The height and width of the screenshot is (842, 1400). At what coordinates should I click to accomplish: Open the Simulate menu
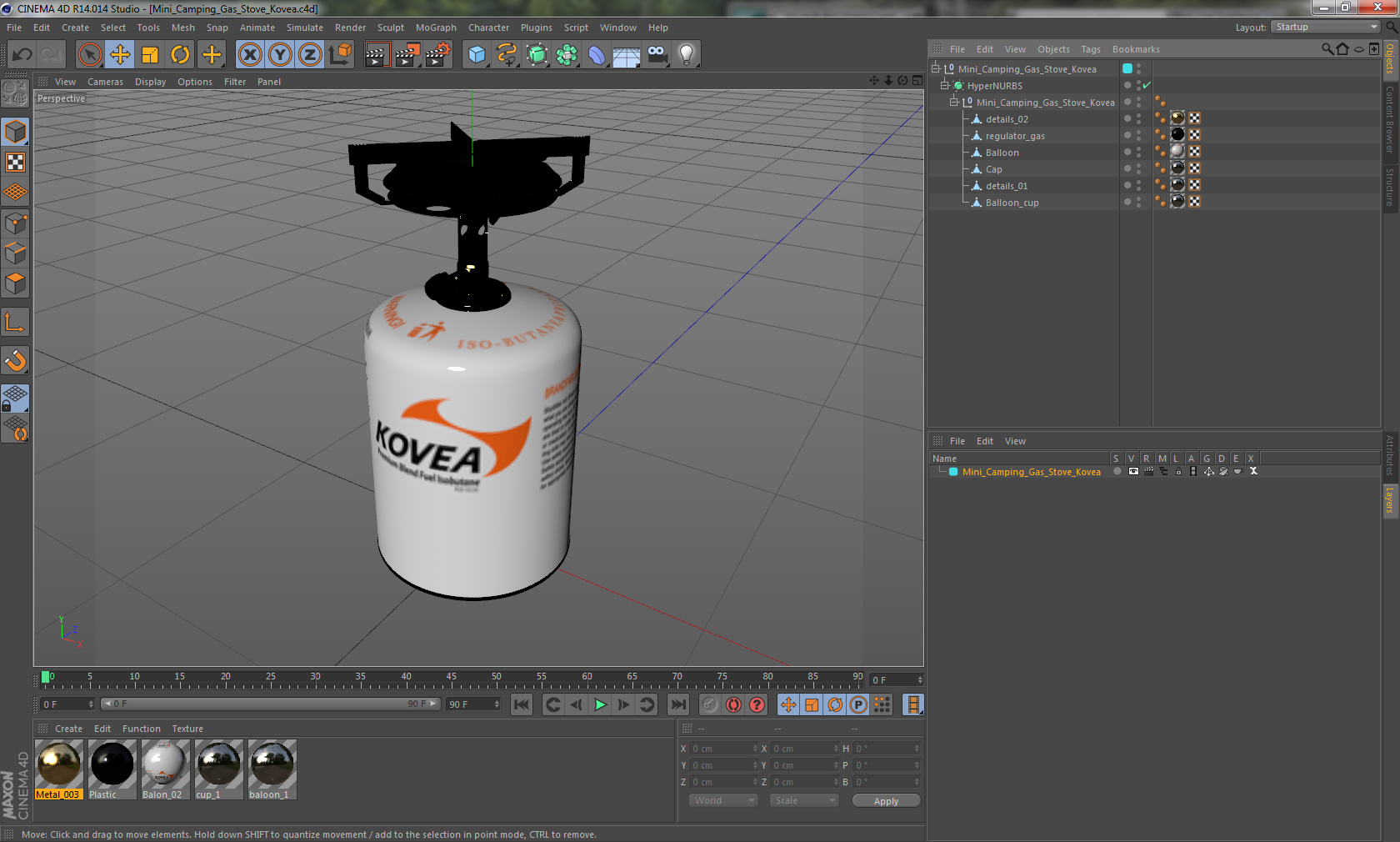coord(305,28)
